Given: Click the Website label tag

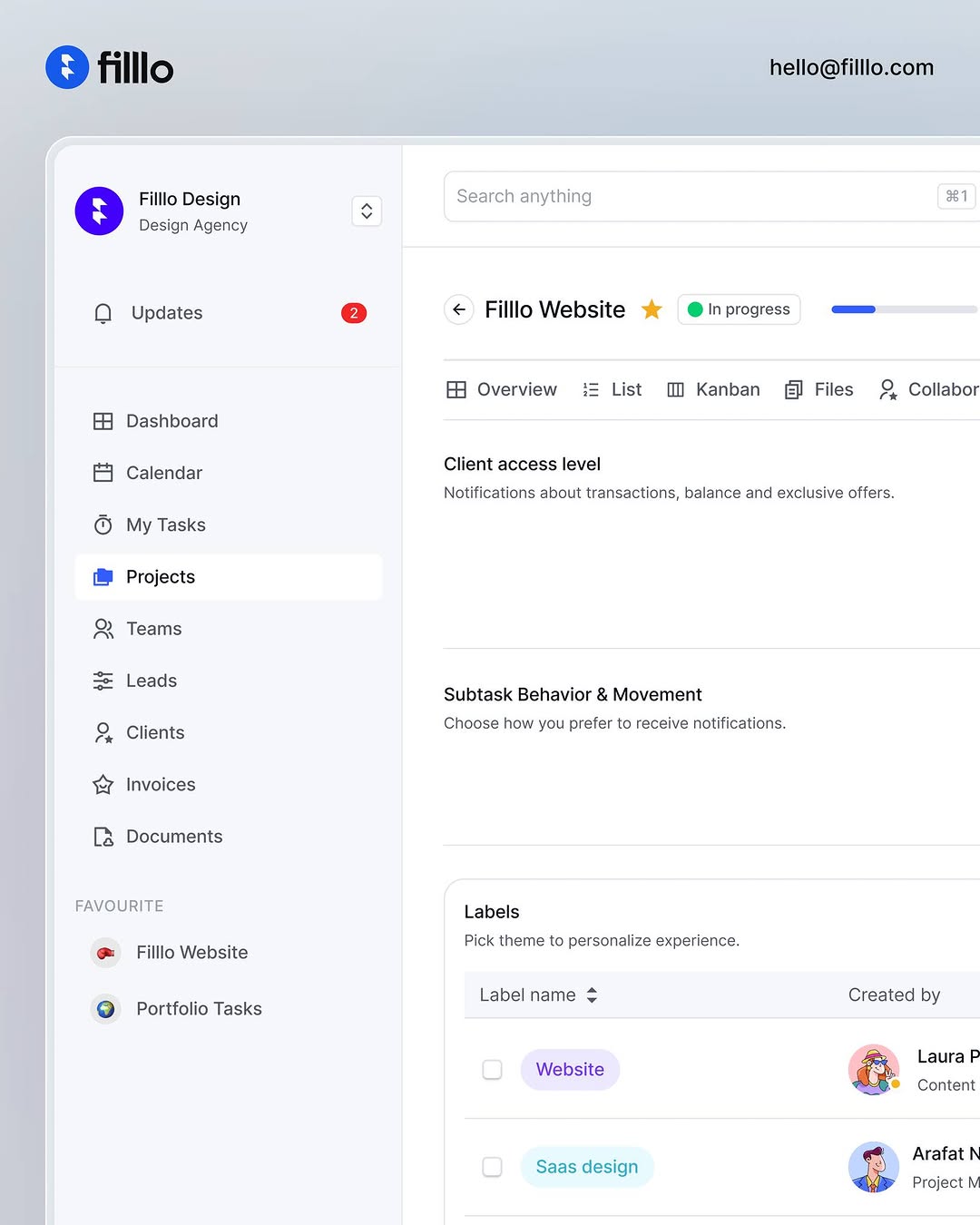Looking at the screenshot, I should (570, 1070).
